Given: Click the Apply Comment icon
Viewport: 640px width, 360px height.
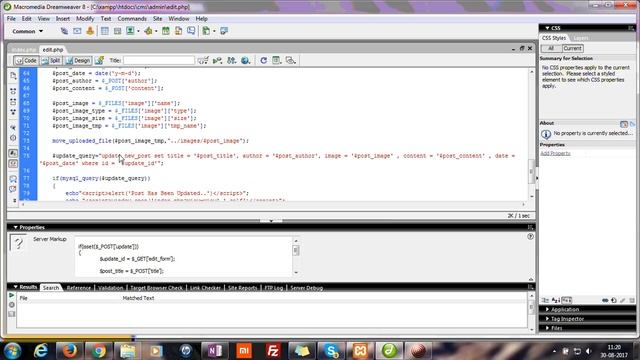Looking at the screenshot, I should click(x=13, y=179).
